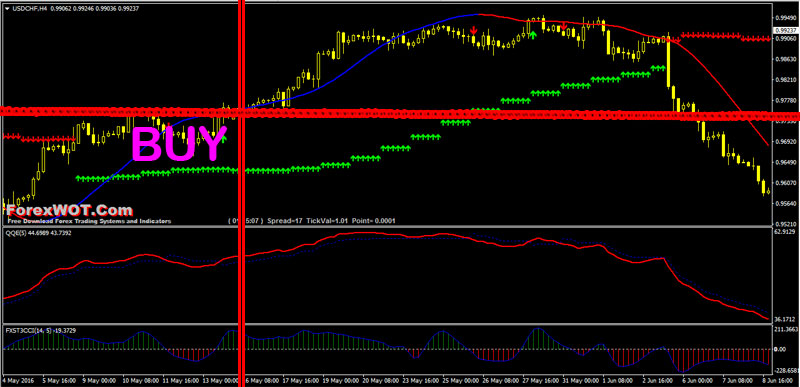Click the 0.99490 price axis label

[785, 17]
